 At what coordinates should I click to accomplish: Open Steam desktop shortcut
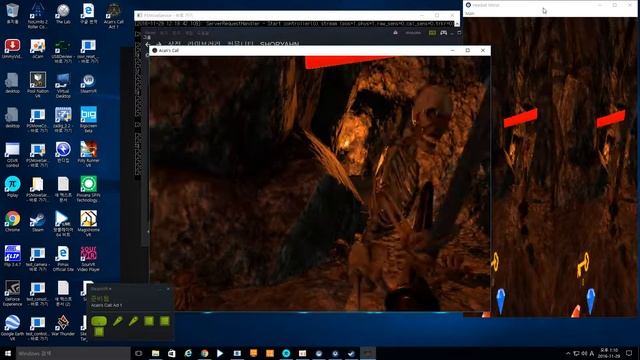[38, 222]
